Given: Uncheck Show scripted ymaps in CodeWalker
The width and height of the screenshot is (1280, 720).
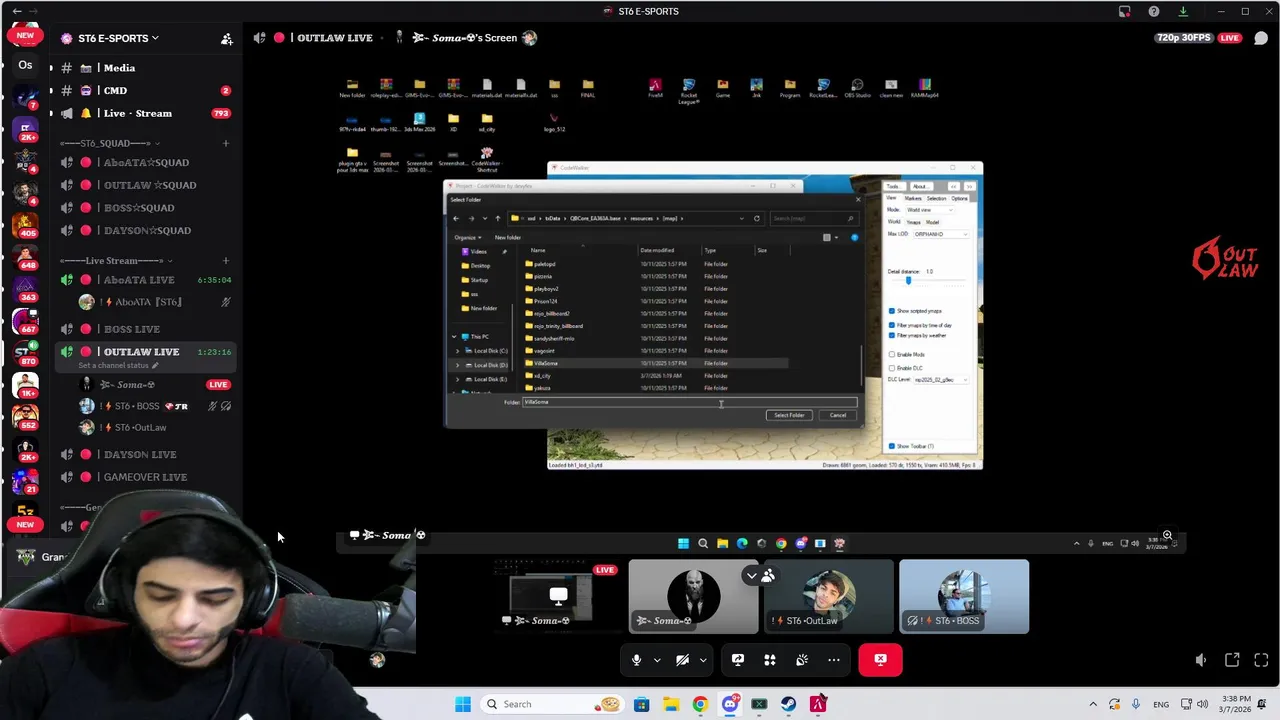Looking at the screenshot, I should 892,311.
